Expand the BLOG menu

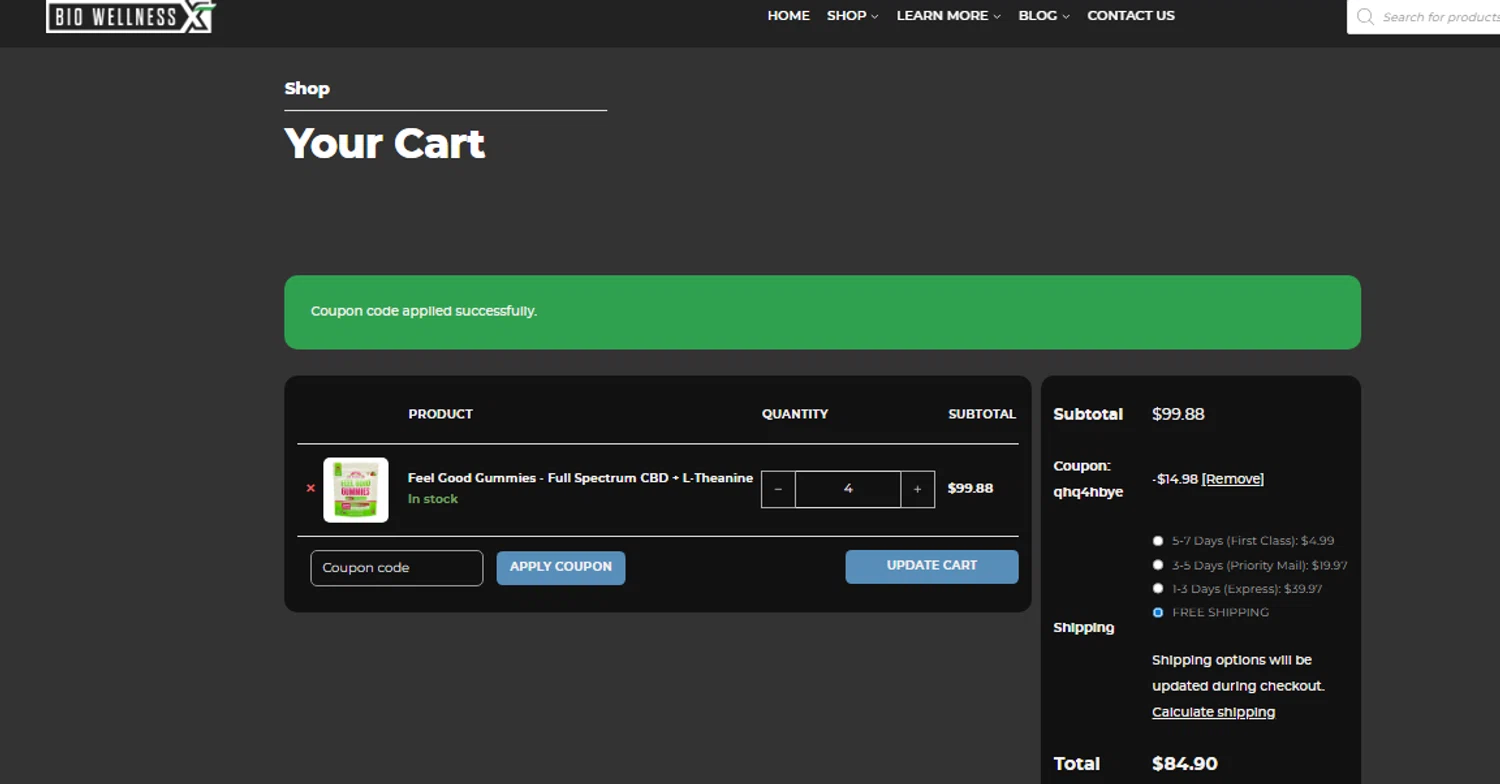click(x=1043, y=15)
